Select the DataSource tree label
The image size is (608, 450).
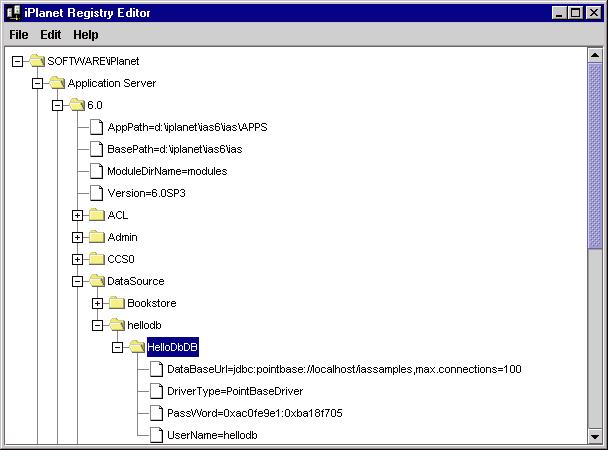point(136,281)
